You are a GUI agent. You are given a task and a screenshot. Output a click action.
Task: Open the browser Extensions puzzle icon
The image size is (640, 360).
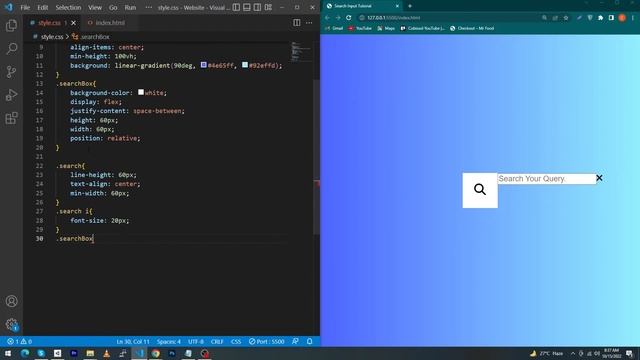click(x=600, y=18)
